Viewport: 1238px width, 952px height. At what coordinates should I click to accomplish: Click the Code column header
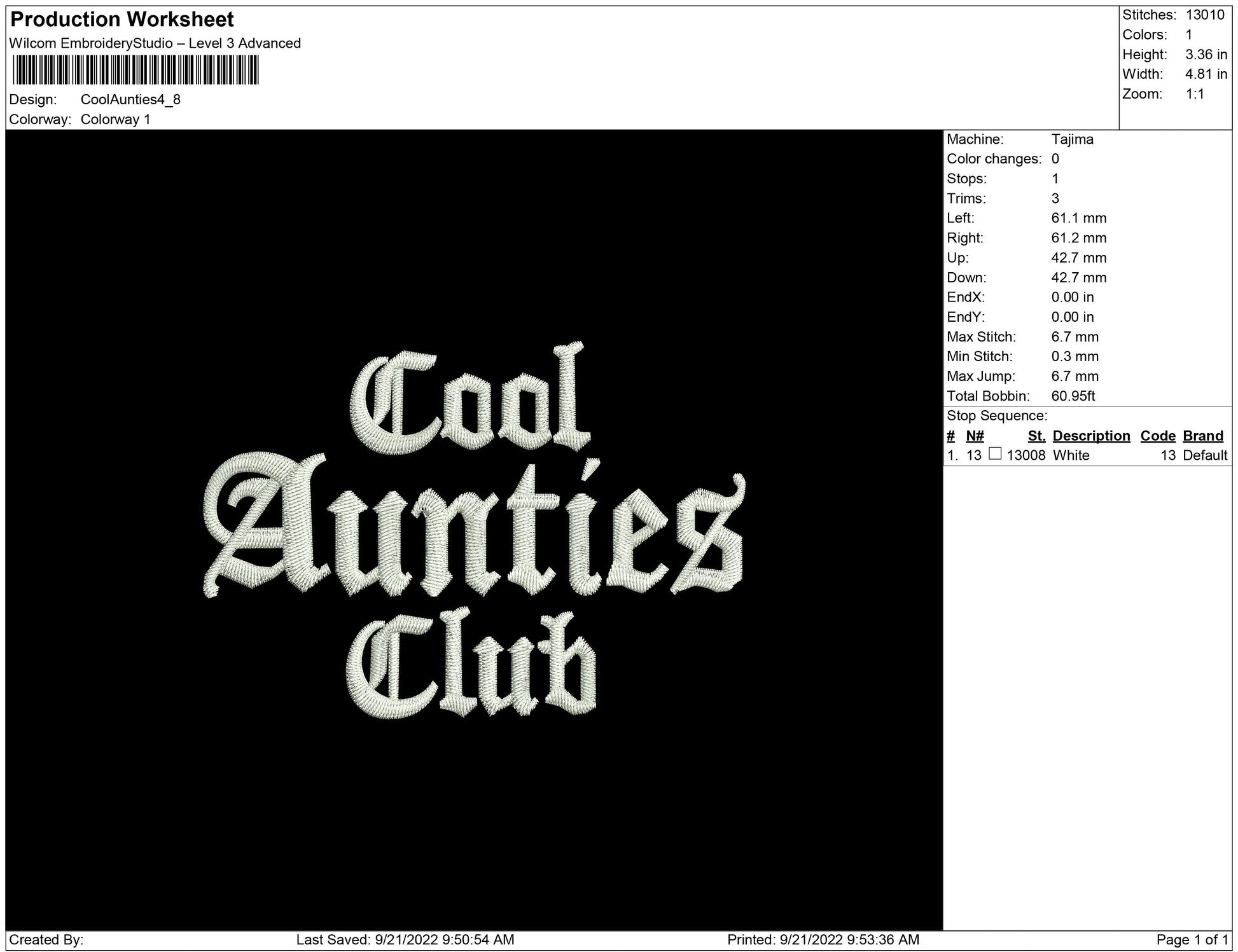(x=1158, y=436)
